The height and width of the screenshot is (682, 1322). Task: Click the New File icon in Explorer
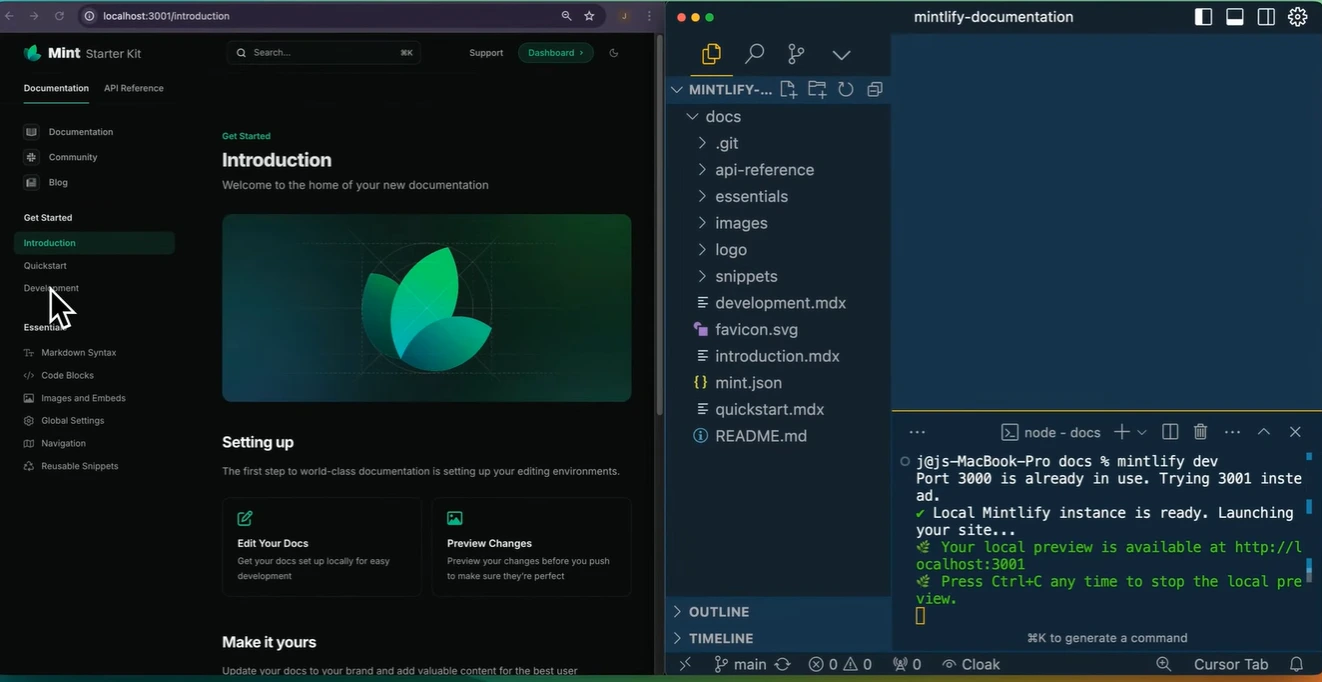[788, 89]
